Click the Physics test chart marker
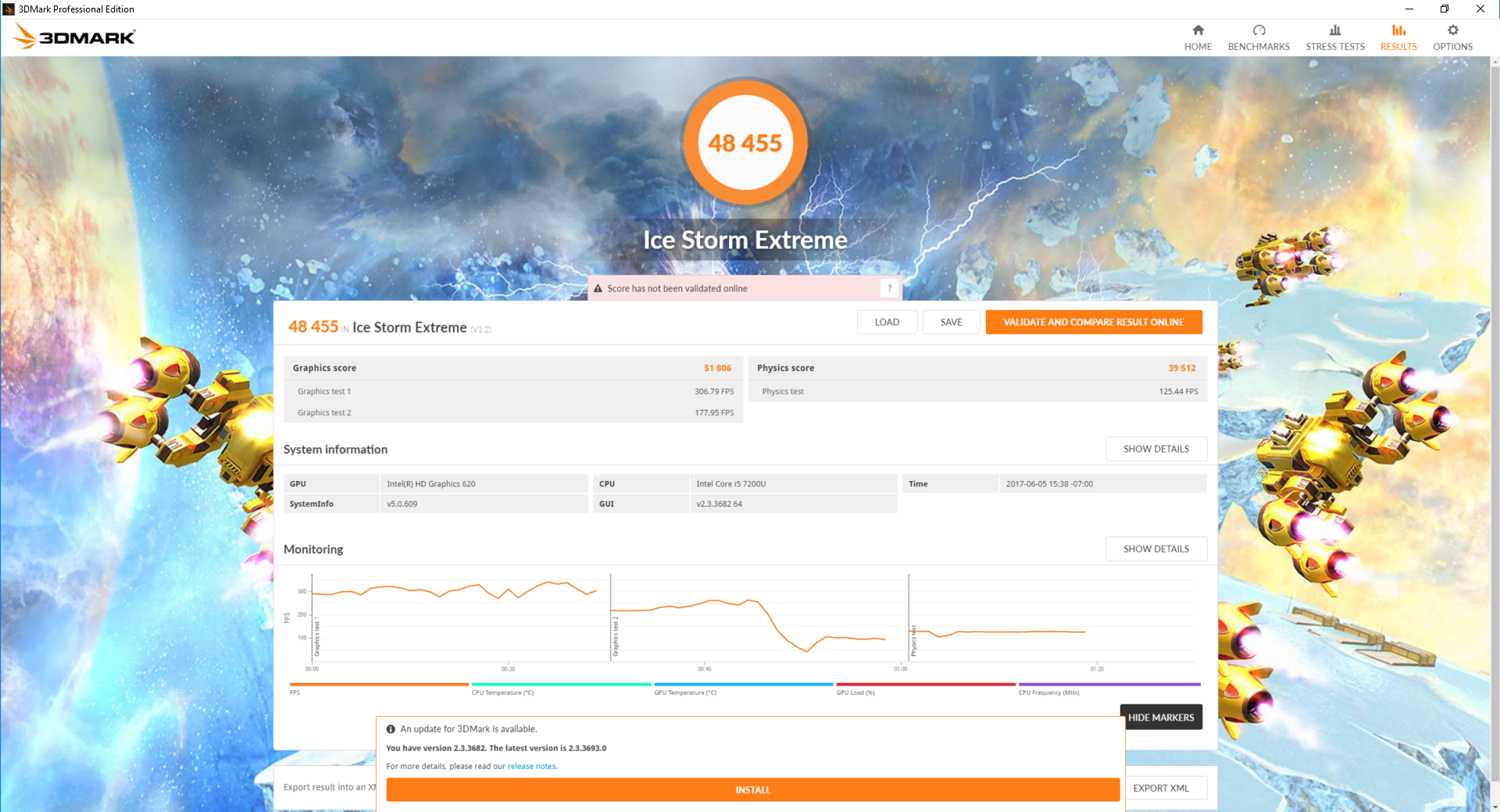The width and height of the screenshot is (1500, 812). click(x=913, y=640)
